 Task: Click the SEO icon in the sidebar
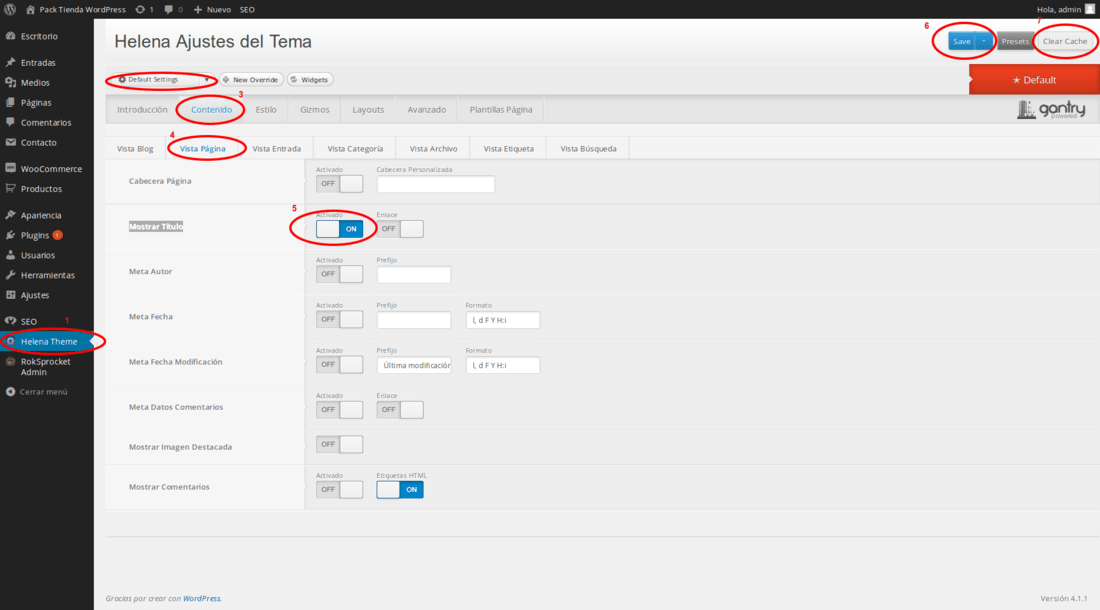click(11, 321)
